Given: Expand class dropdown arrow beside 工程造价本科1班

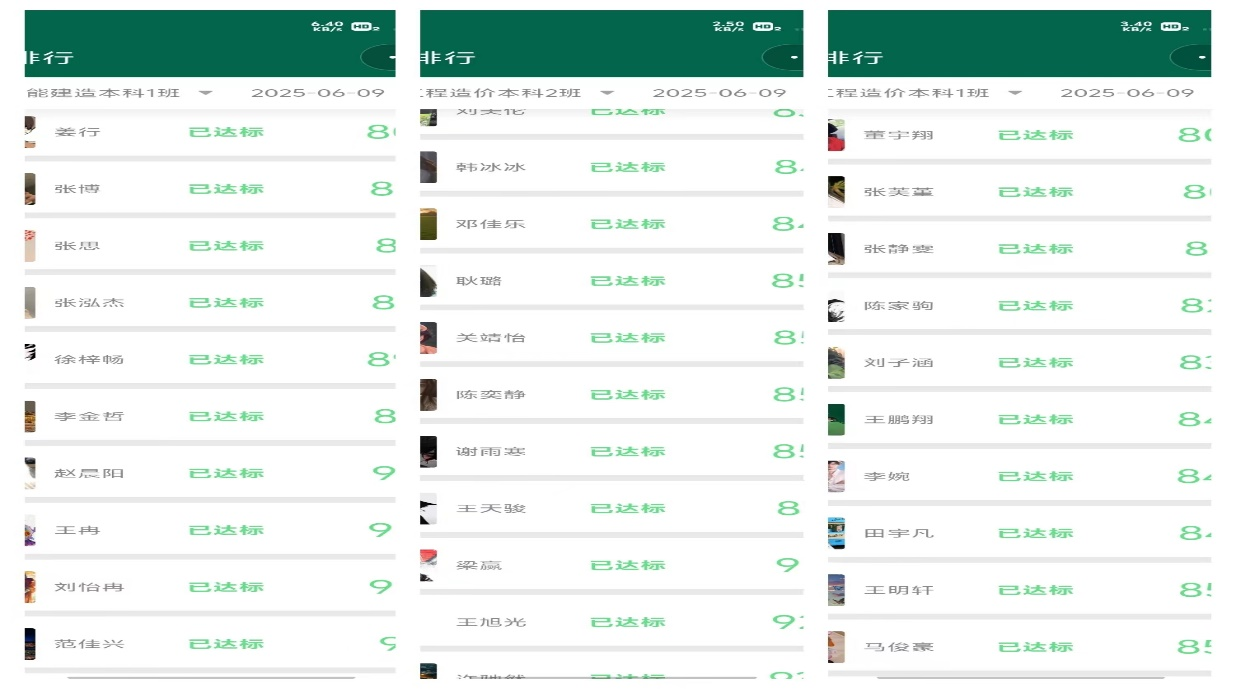Looking at the screenshot, I should click(1015, 93).
